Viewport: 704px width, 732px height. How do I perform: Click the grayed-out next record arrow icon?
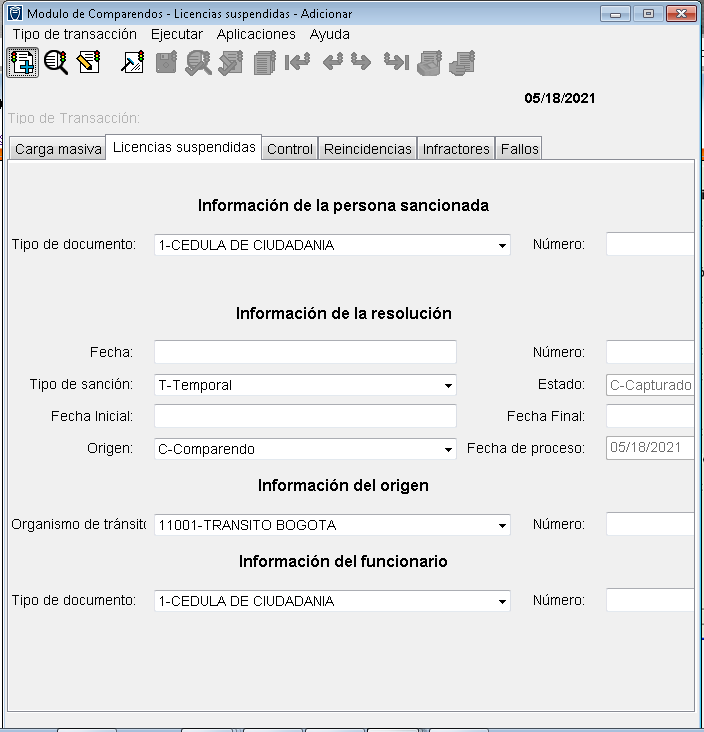362,63
